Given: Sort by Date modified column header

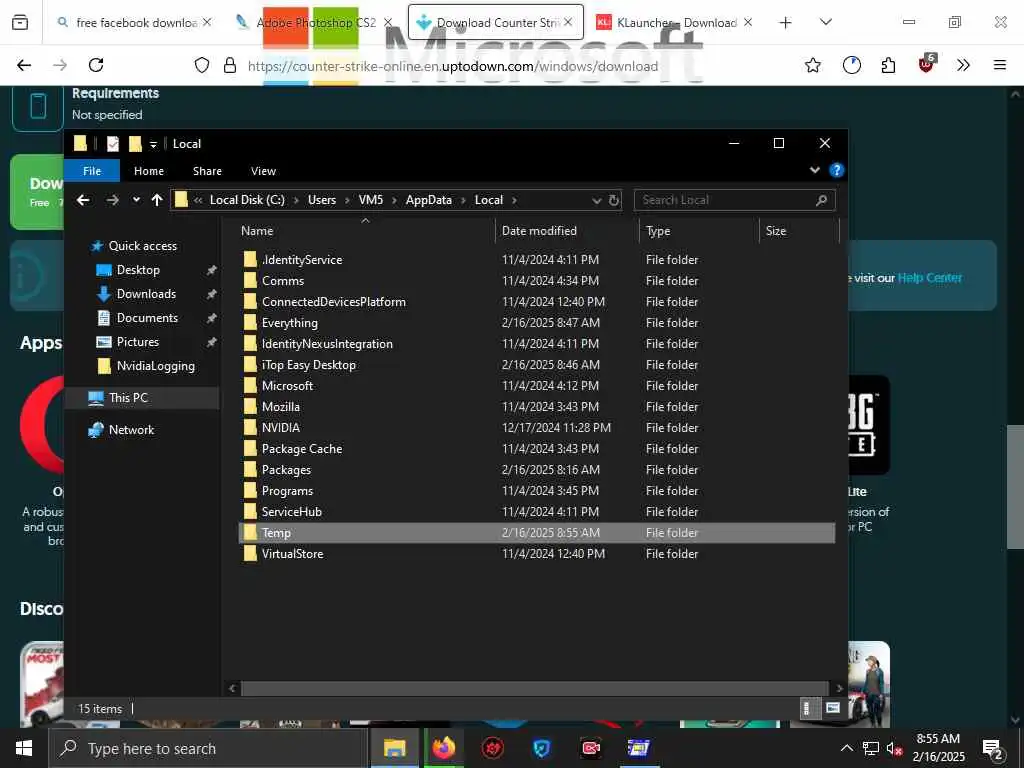Looking at the screenshot, I should (x=539, y=231).
